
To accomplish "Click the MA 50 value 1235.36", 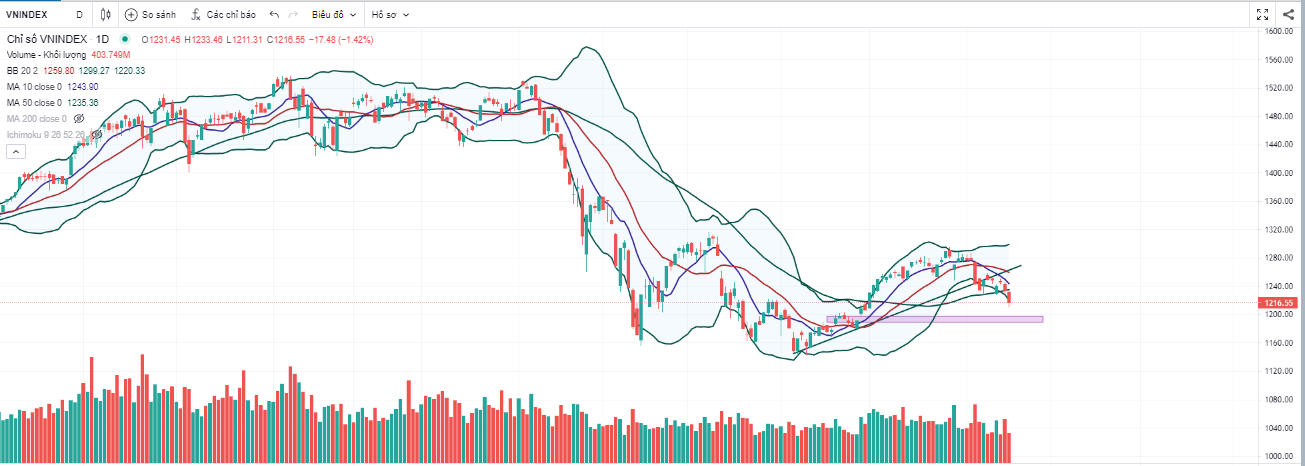I will click(x=82, y=103).
